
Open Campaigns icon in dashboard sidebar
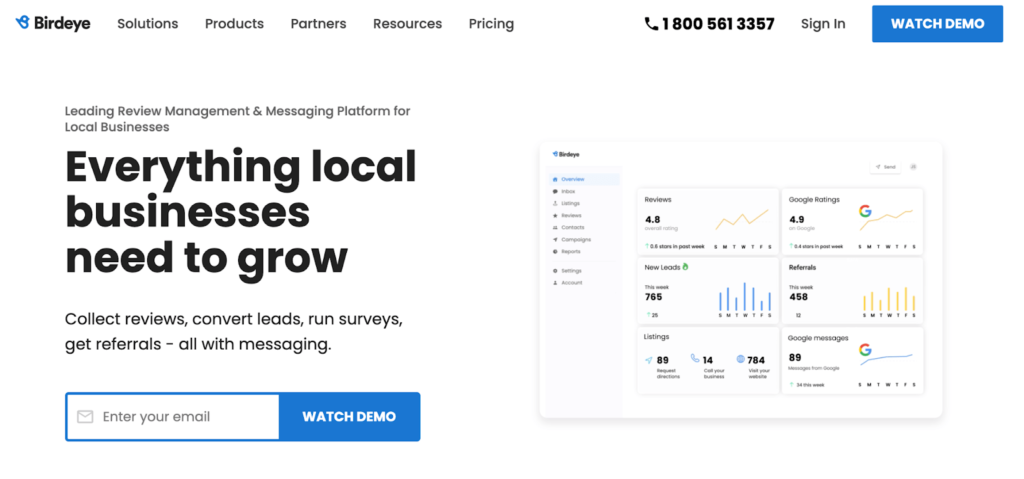click(x=555, y=240)
